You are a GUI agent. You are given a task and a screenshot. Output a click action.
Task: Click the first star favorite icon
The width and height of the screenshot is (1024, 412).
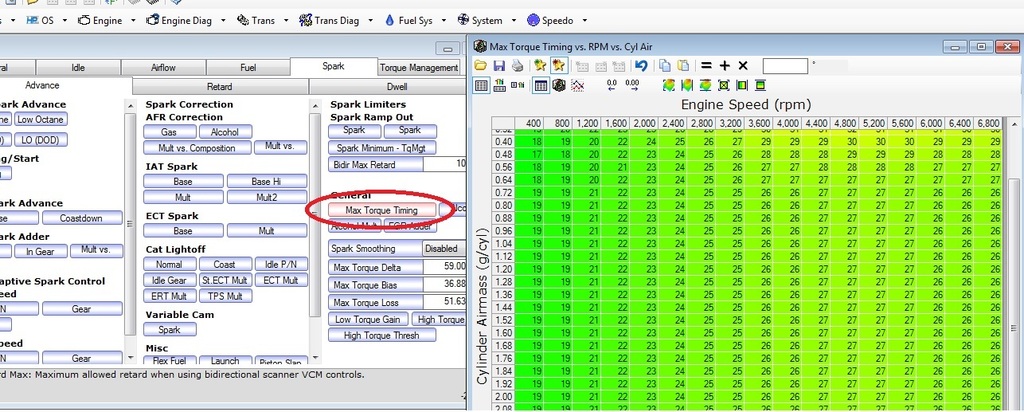(x=539, y=65)
